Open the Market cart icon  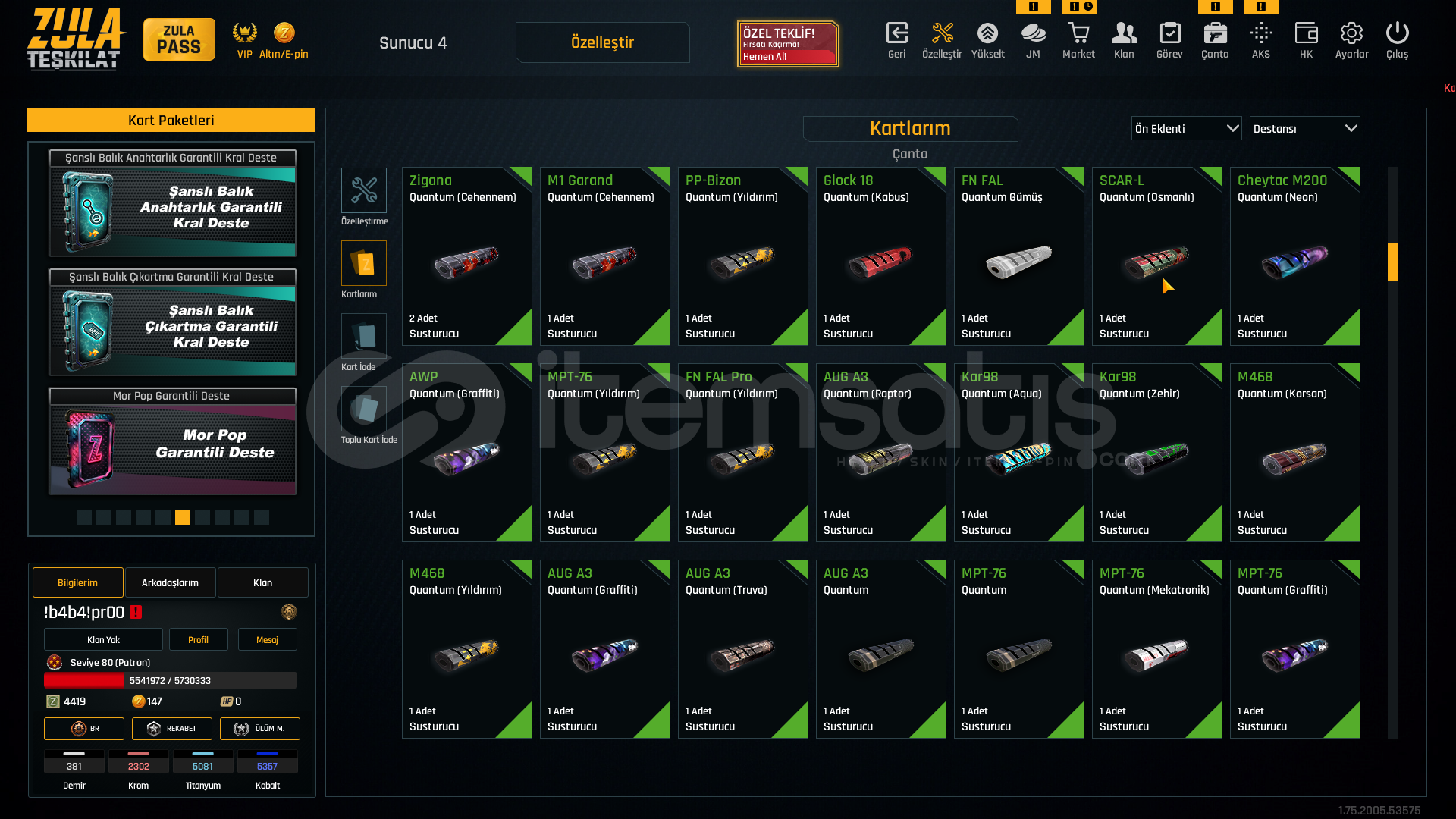[x=1078, y=33]
